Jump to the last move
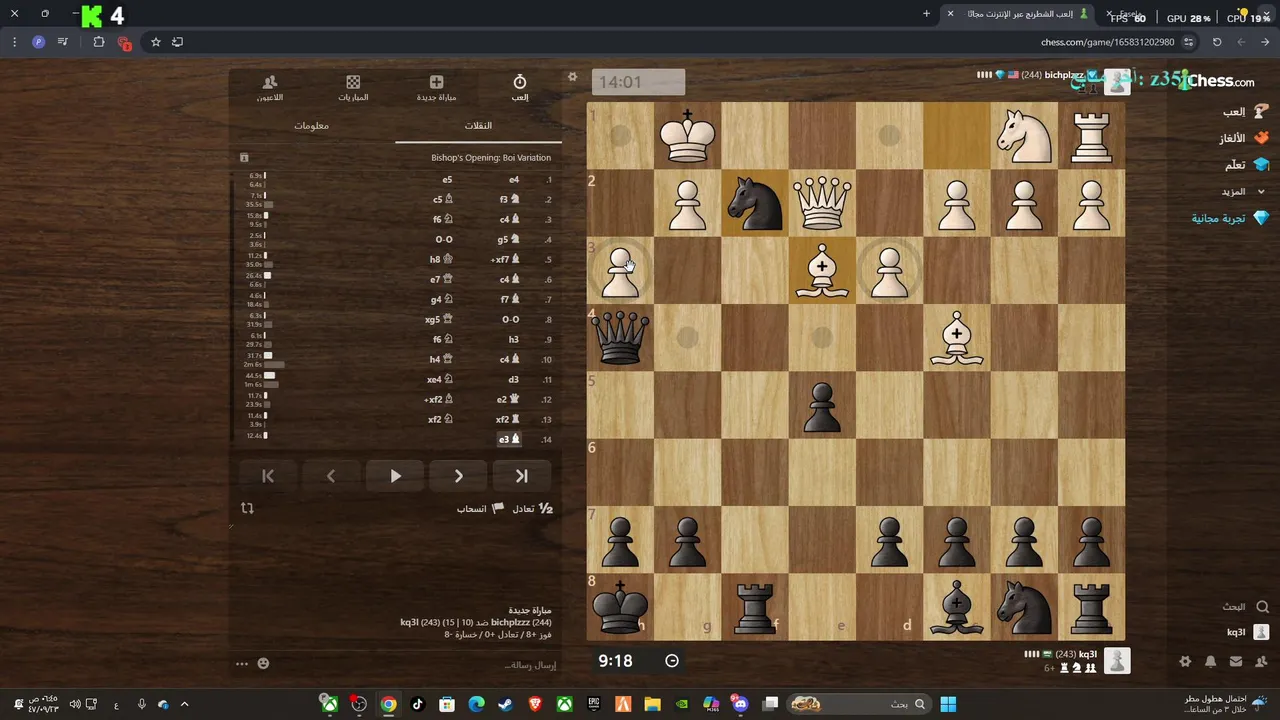Viewport: 1280px width, 720px height. tap(521, 476)
